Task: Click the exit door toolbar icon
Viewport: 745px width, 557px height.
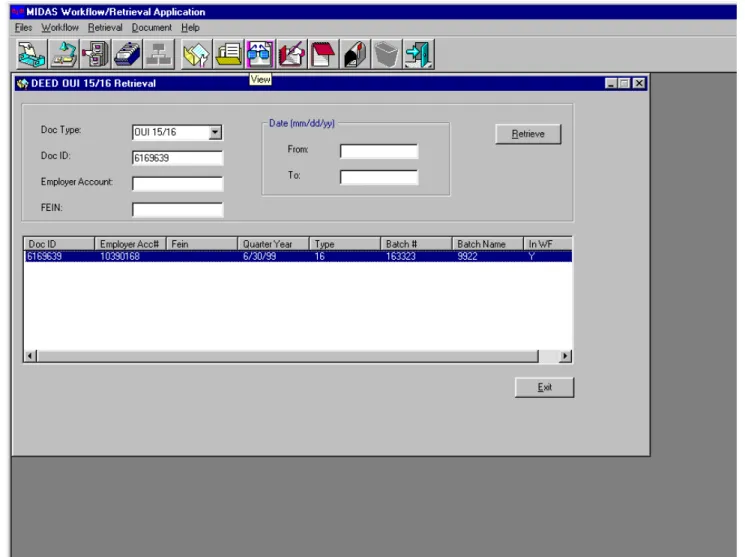Action: point(419,54)
